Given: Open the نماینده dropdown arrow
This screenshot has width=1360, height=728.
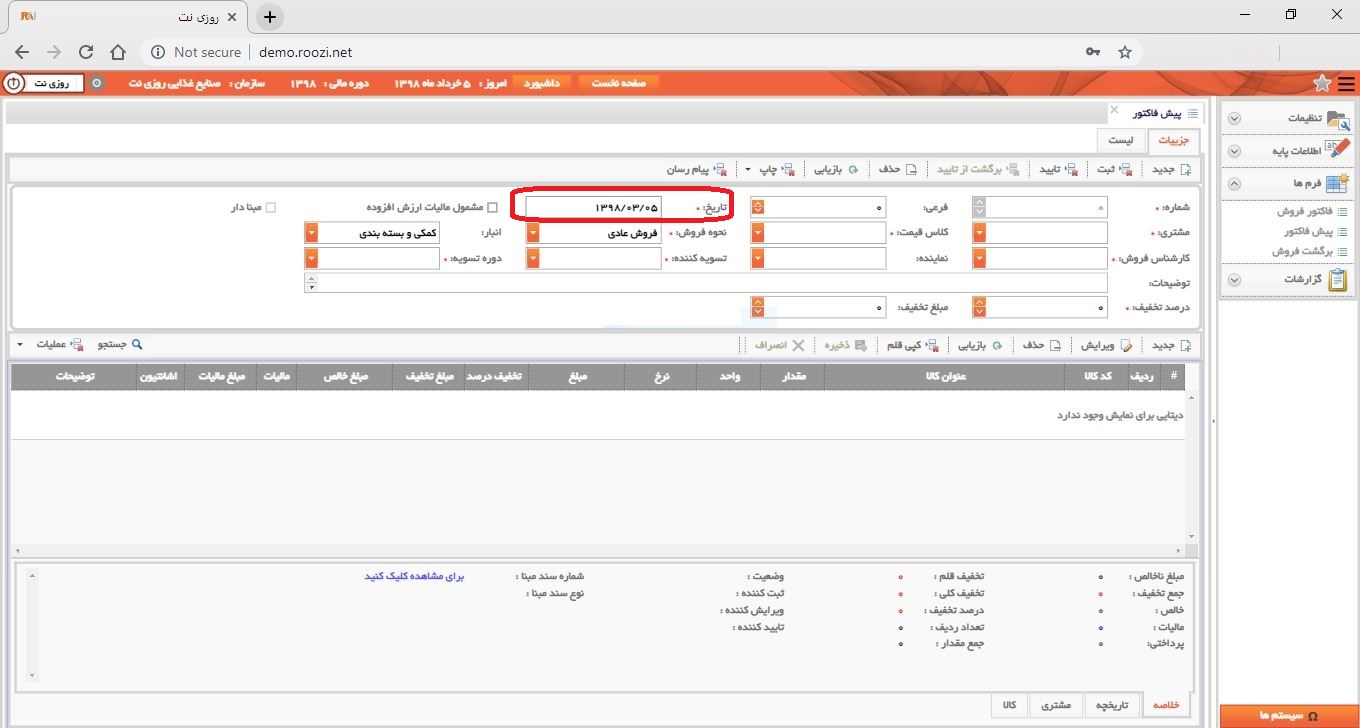Looking at the screenshot, I should point(758,258).
